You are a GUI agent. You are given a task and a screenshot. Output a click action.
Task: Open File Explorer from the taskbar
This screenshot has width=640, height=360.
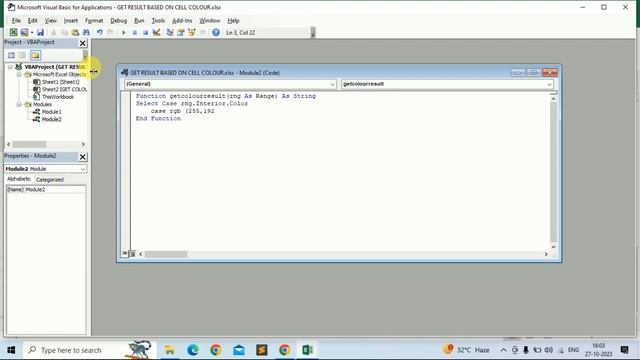point(169,350)
